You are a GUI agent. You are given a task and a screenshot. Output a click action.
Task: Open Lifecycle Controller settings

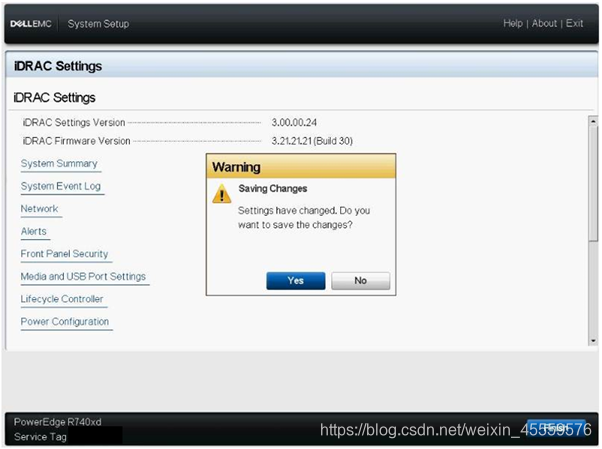(62, 299)
